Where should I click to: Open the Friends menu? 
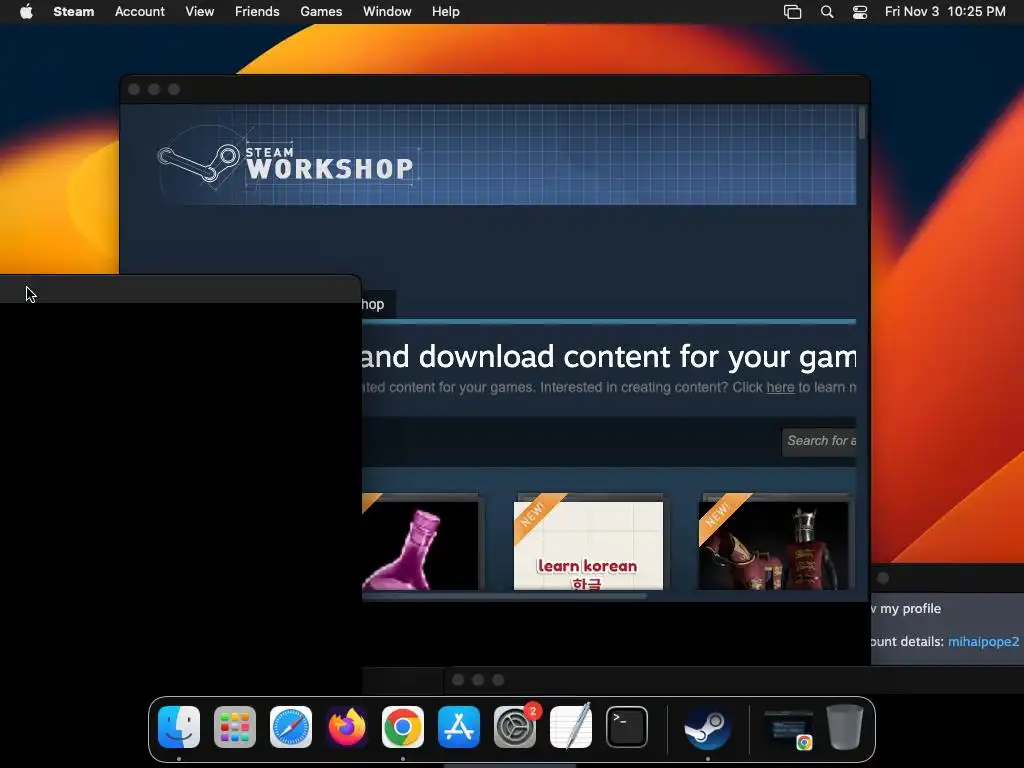257,11
